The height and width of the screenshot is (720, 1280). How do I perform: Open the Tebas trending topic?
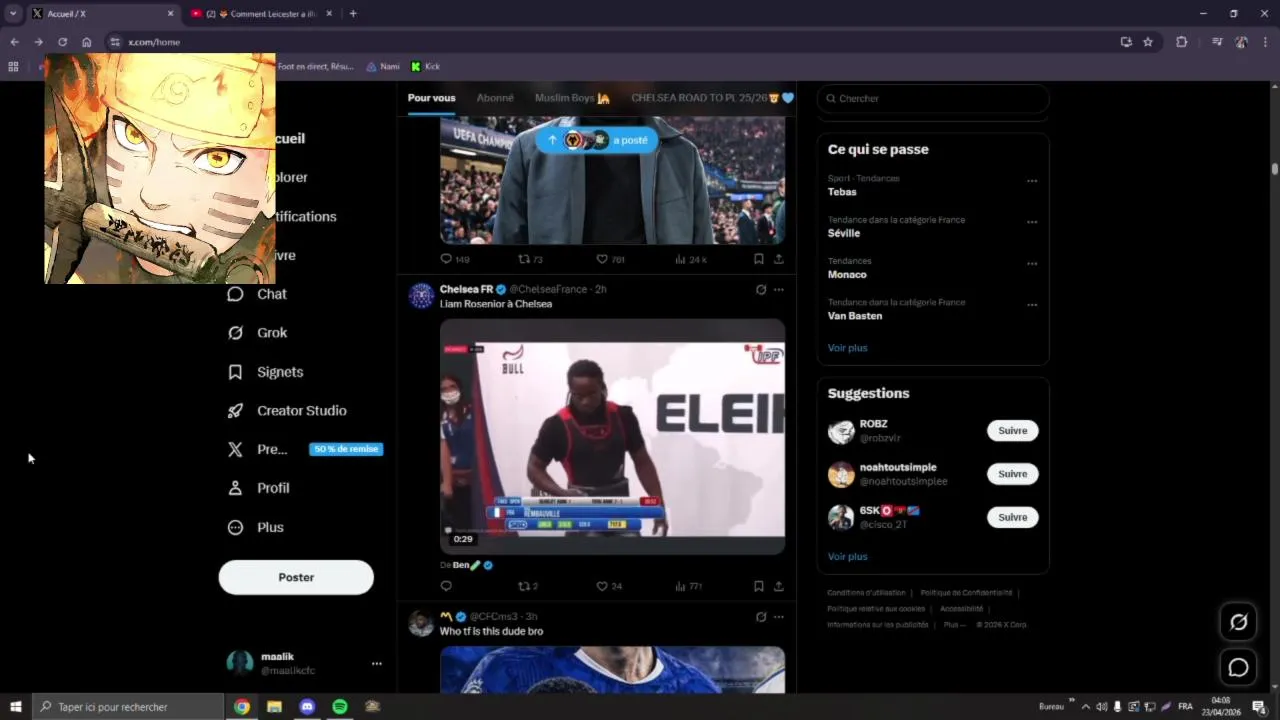point(842,192)
